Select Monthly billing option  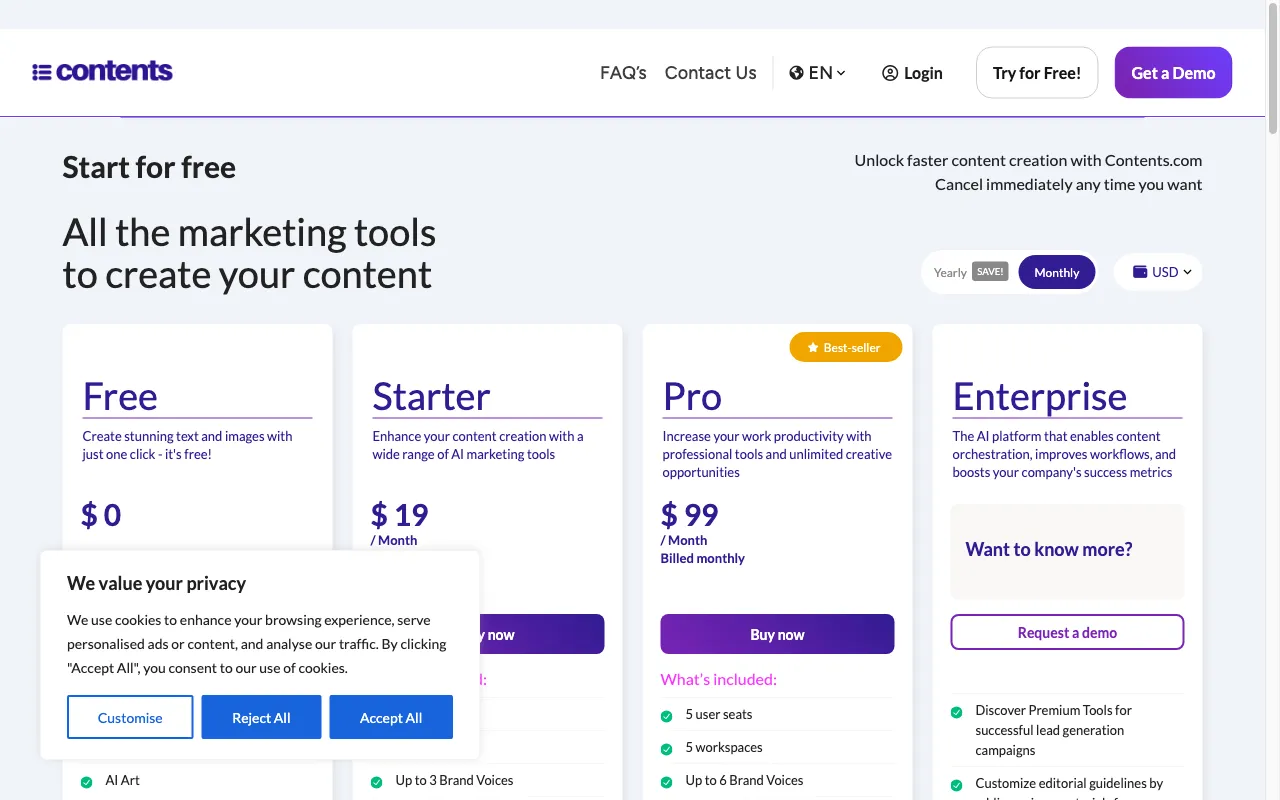pos(1057,272)
